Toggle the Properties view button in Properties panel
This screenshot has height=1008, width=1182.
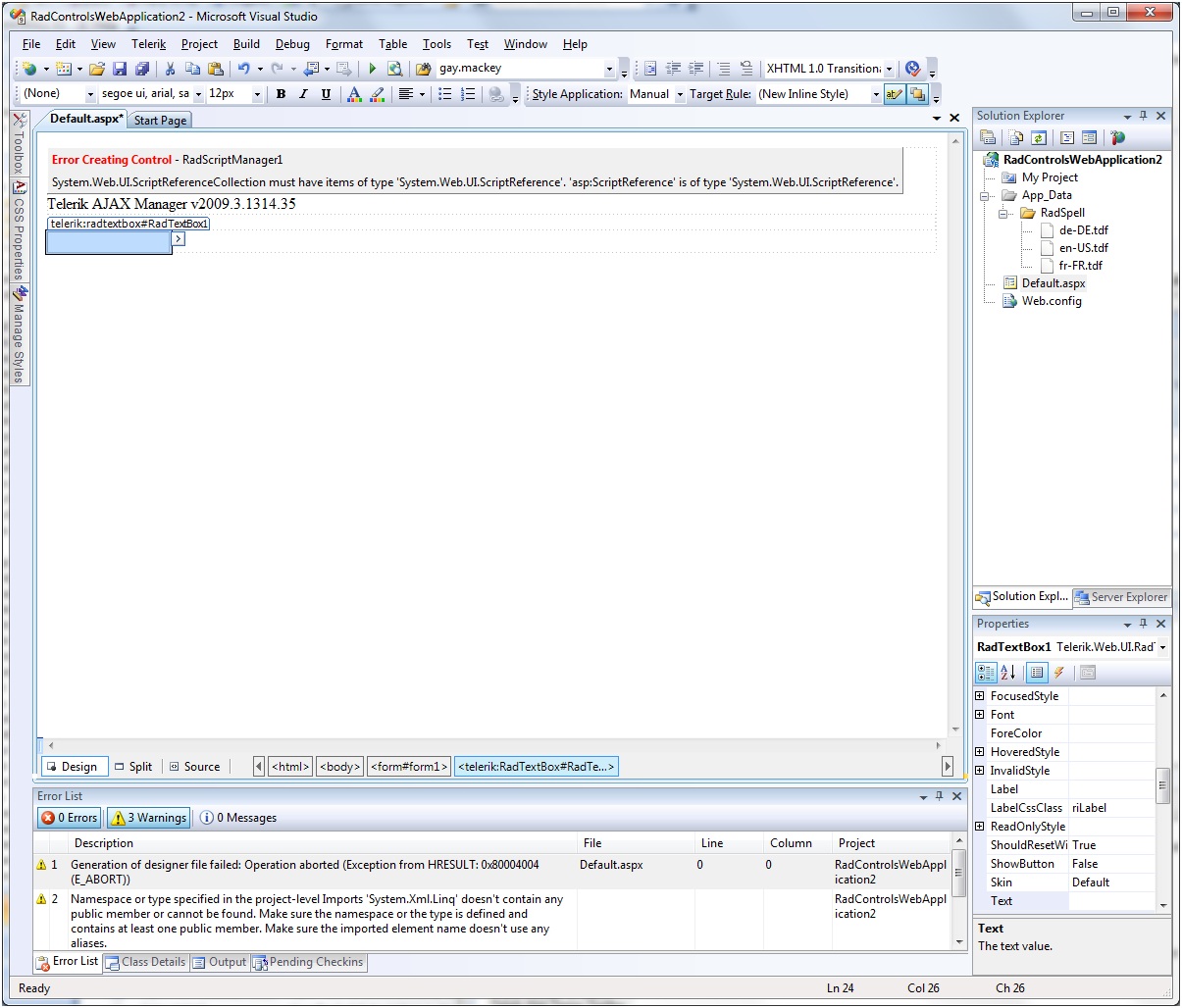tap(1037, 673)
